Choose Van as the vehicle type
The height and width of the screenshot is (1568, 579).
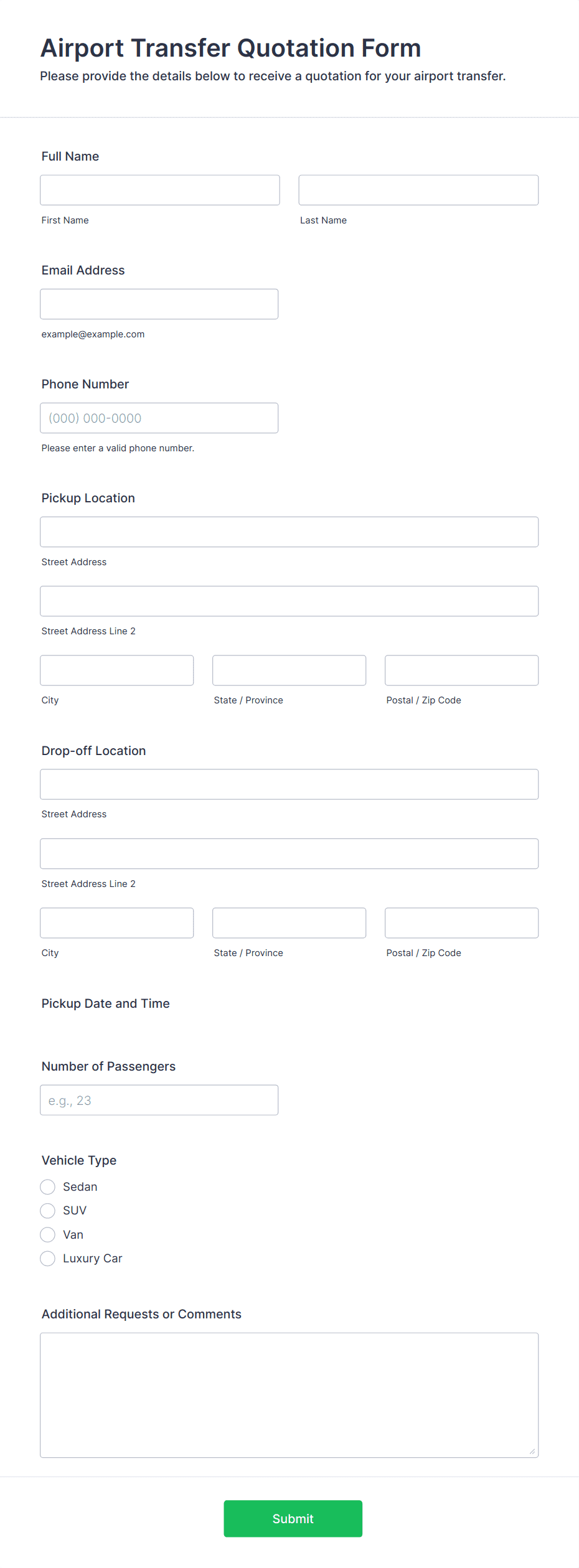[x=47, y=1234]
